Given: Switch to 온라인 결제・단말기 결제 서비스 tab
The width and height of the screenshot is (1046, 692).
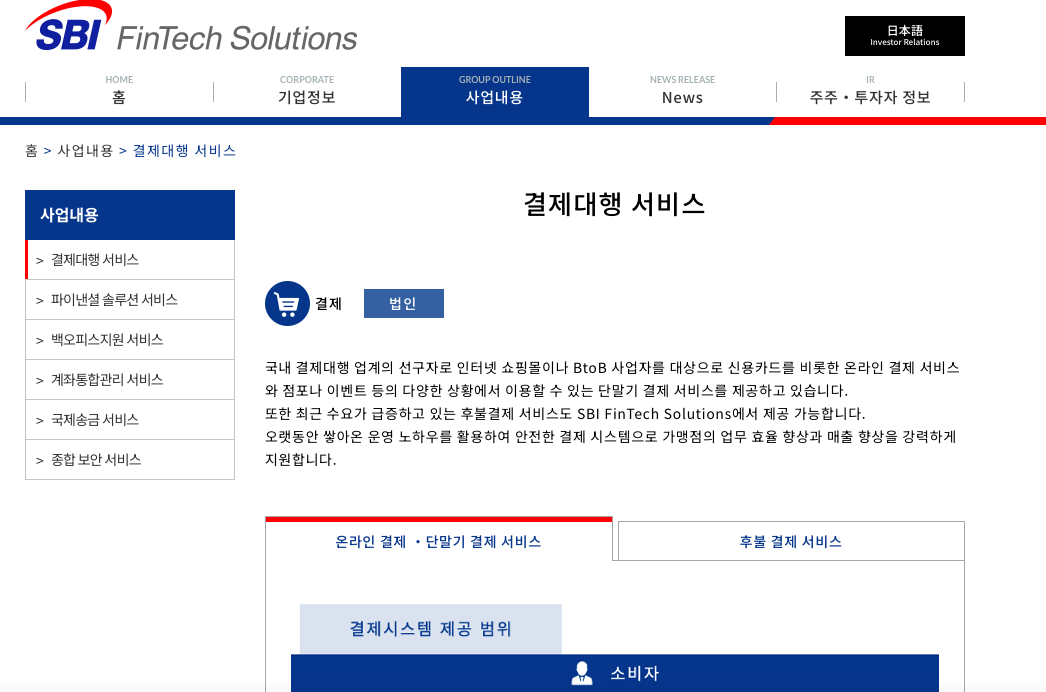Looking at the screenshot, I should click(x=438, y=541).
